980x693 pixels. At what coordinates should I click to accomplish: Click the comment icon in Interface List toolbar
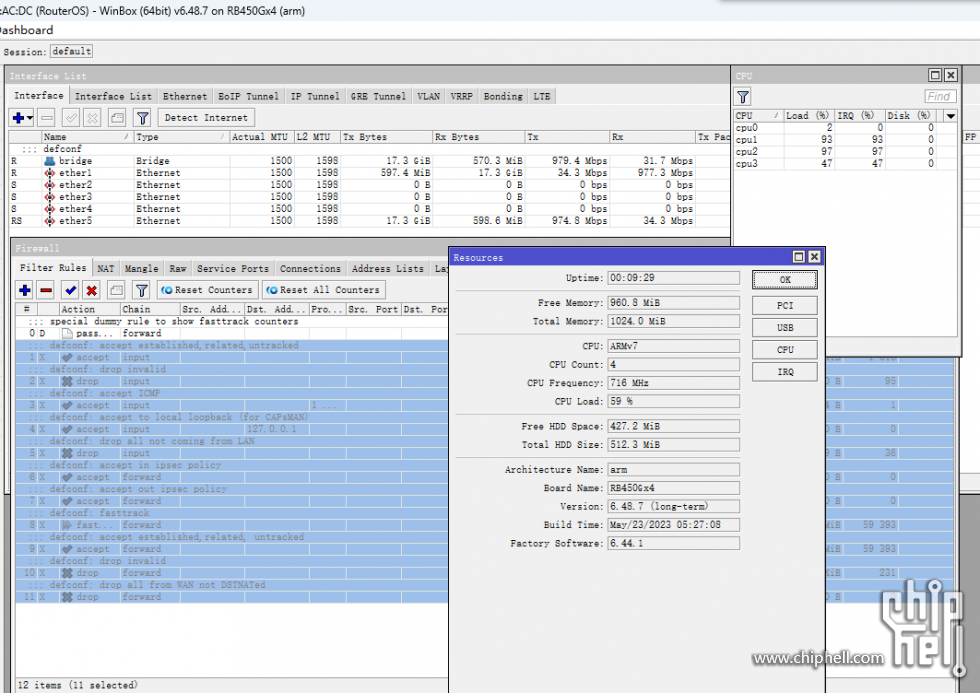(117, 117)
